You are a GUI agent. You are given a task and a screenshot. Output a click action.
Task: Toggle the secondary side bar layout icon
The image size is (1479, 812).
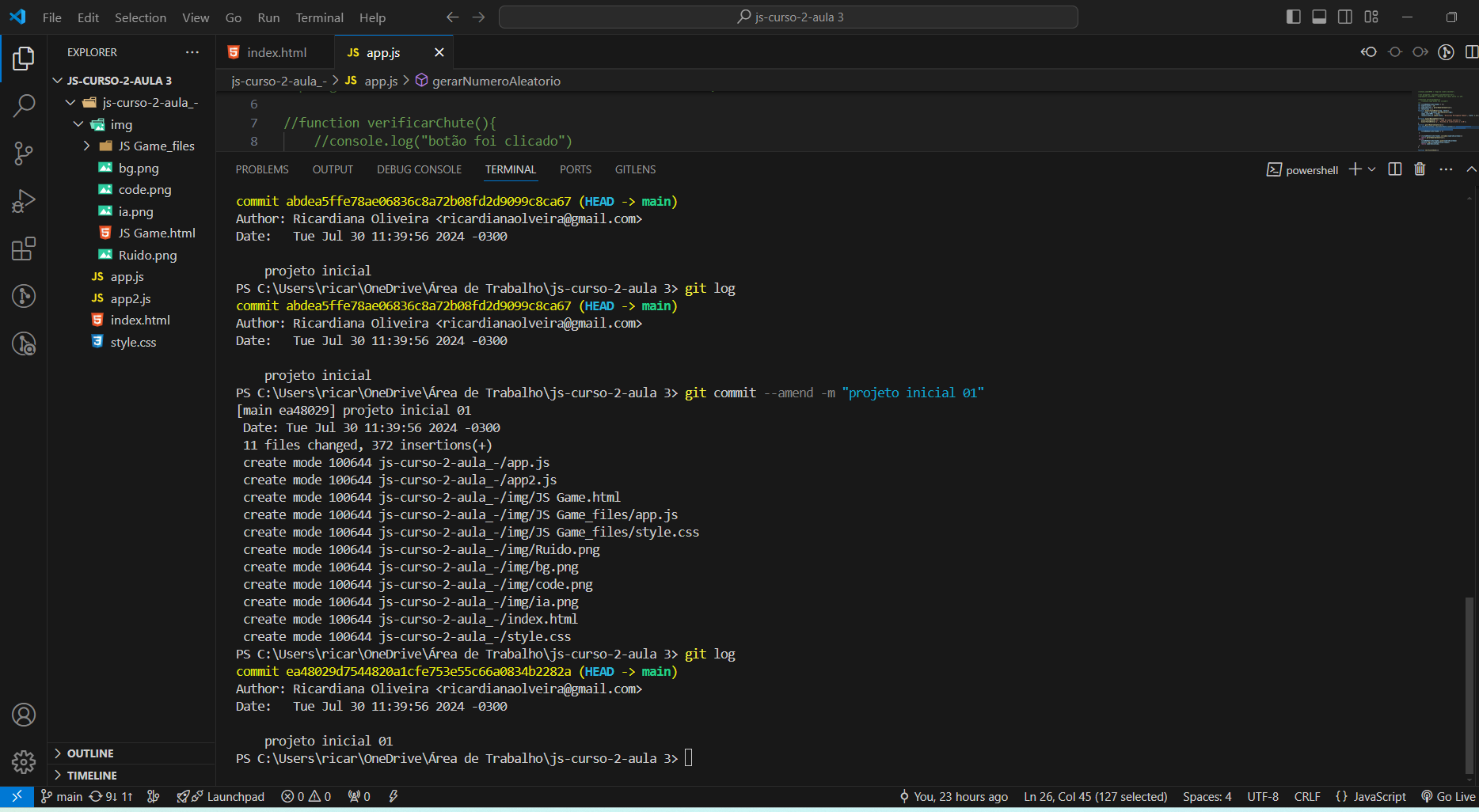pyautogui.click(x=1345, y=17)
